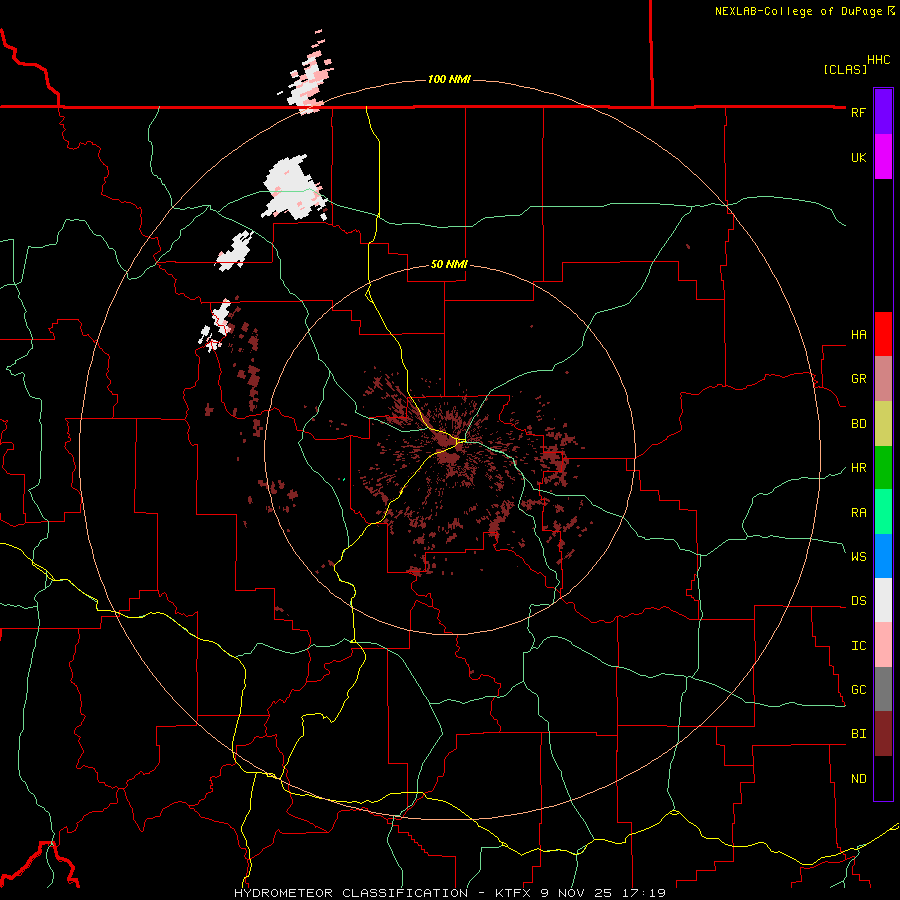Click the DS legend label
This screenshot has width=900, height=900.
[x=858, y=601]
